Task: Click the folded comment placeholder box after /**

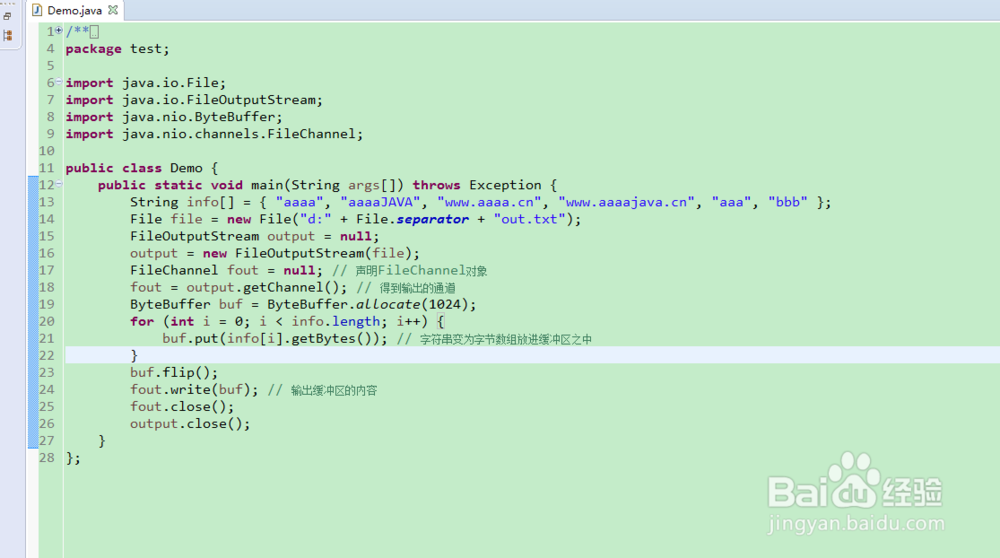Action: tap(94, 32)
